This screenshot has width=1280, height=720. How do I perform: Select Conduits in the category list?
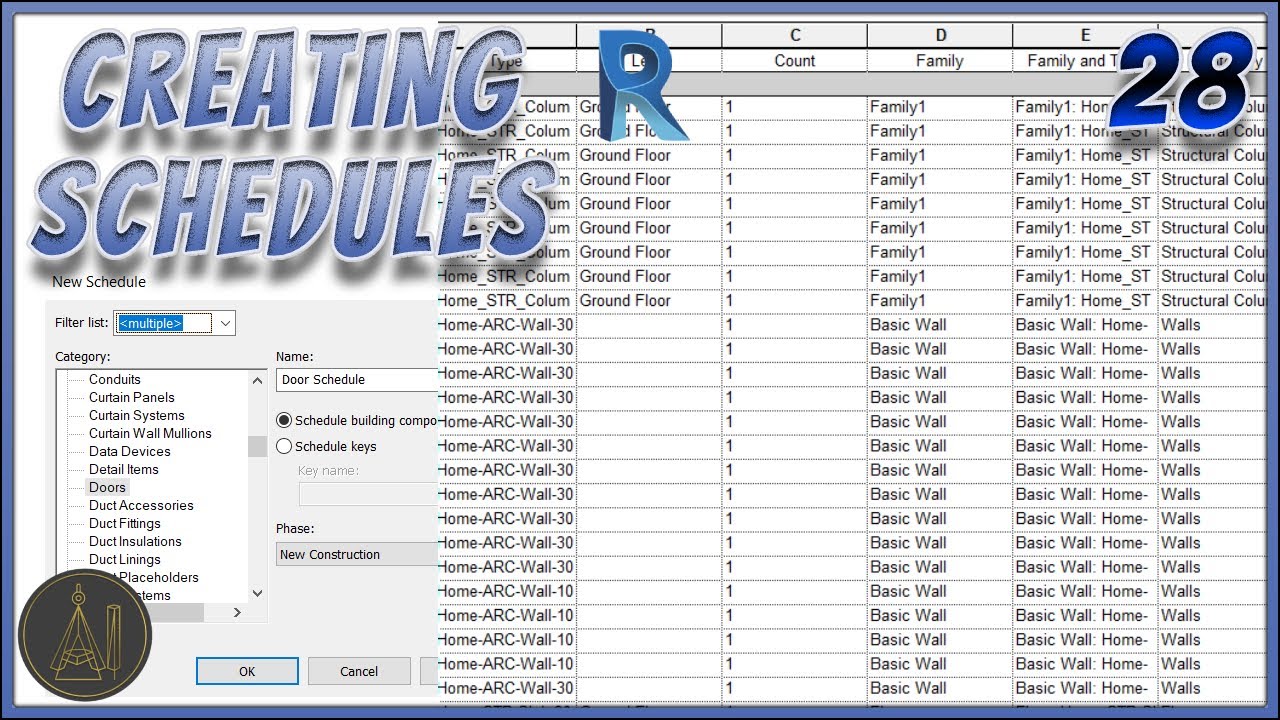tap(115, 380)
